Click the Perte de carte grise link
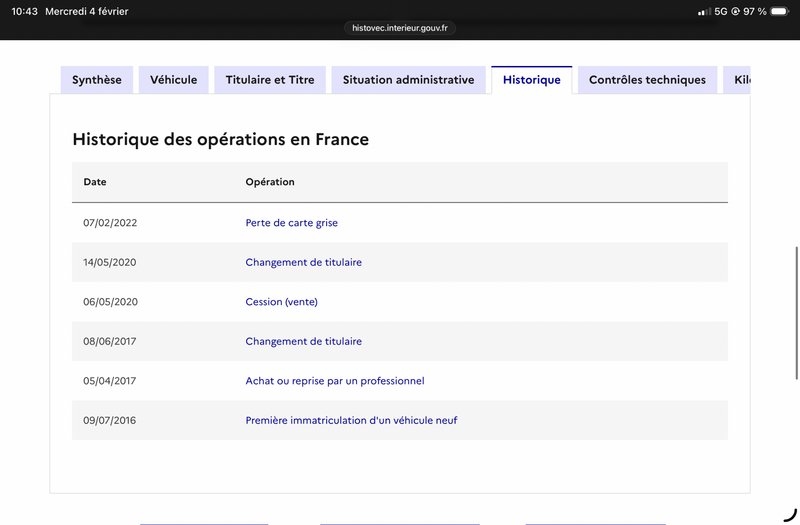This screenshot has height=525, width=800. coord(291,223)
